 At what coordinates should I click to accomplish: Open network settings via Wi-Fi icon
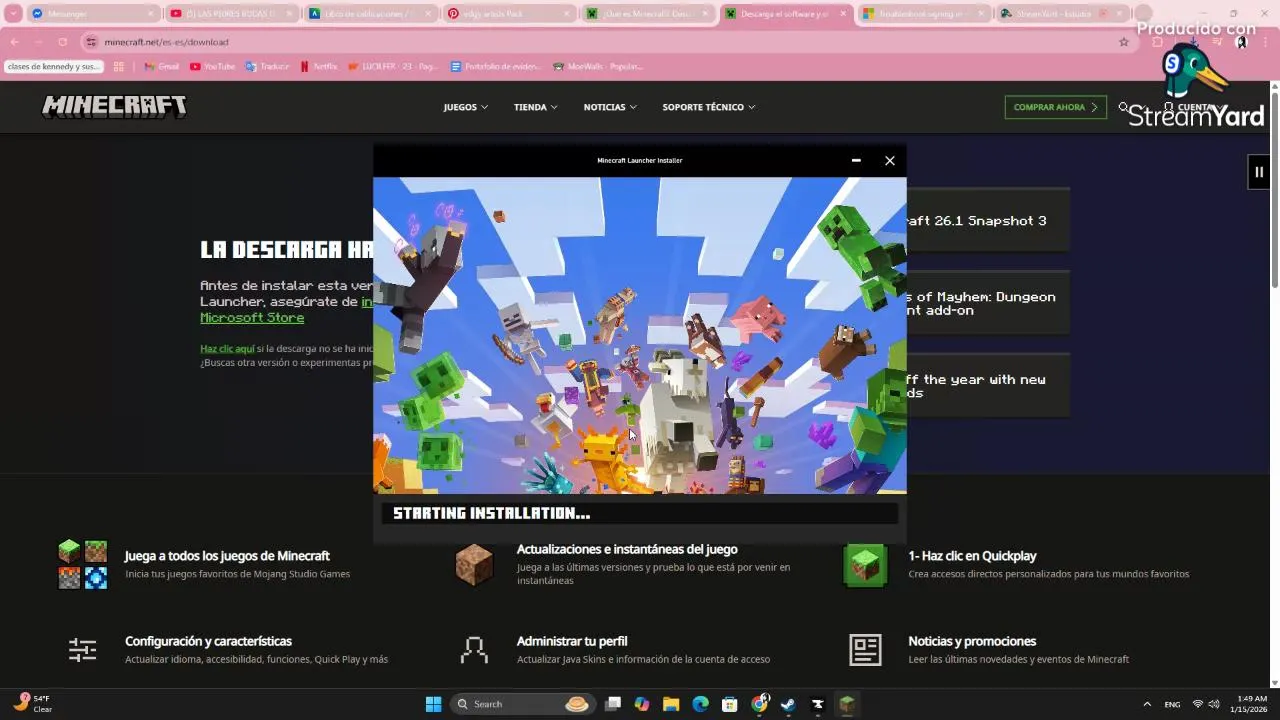point(1198,704)
